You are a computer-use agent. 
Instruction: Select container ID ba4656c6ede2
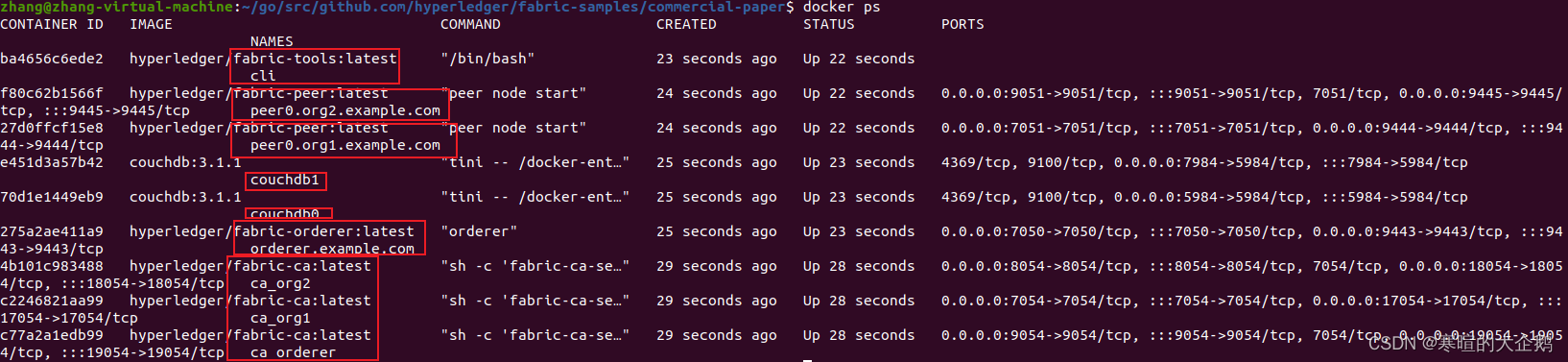point(52,59)
